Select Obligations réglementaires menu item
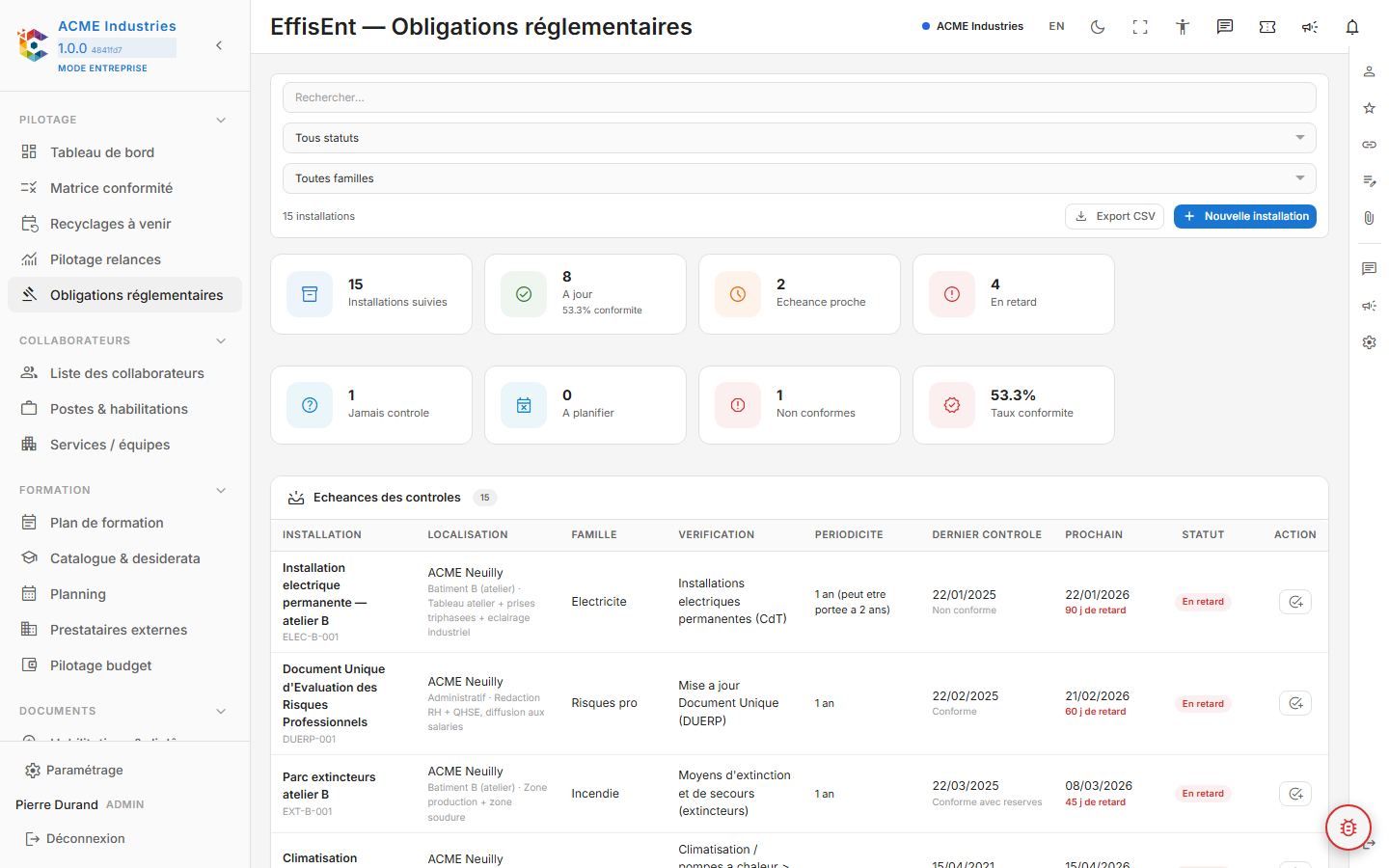Image resolution: width=1389 pixels, height=868 pixels. [x=125, y=295]
